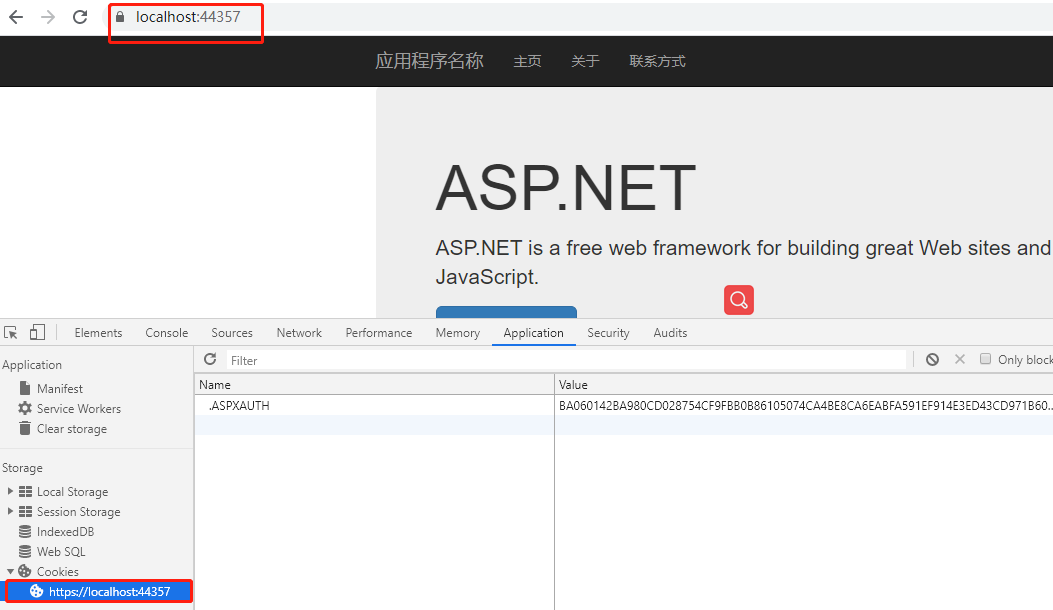Reload the page with the refresh icon
Screen dimensions: 1053x610
tap(80, 17)
